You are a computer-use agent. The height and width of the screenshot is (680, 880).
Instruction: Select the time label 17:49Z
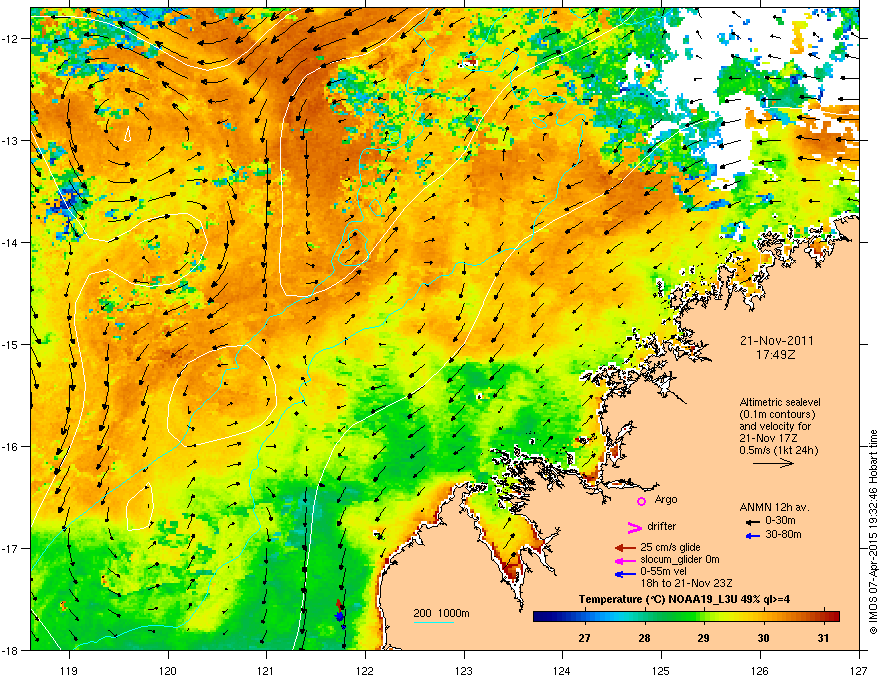tap(776, 355)
